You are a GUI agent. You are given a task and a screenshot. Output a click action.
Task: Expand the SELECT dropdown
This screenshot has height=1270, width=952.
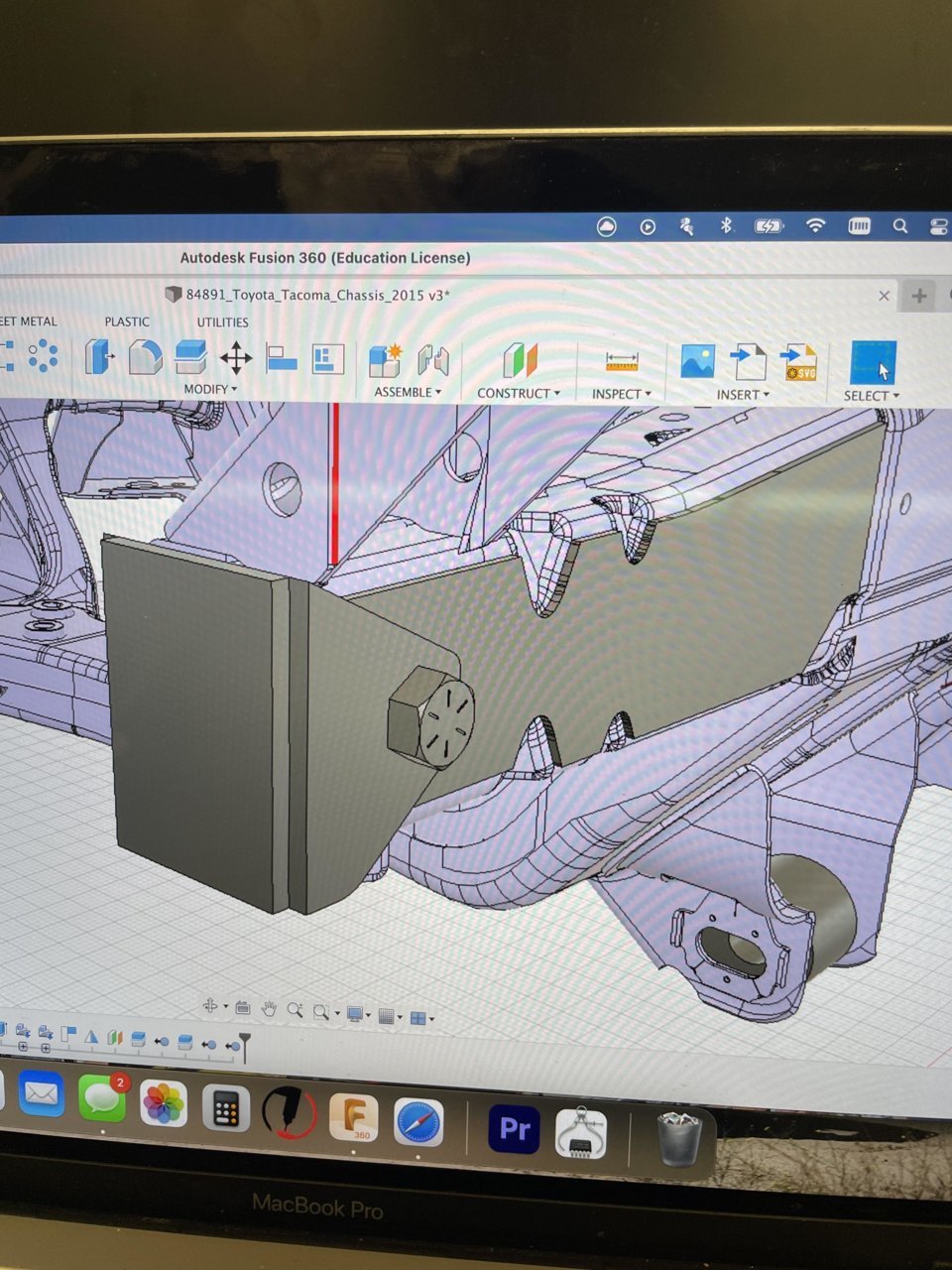(x=872, y=396)
